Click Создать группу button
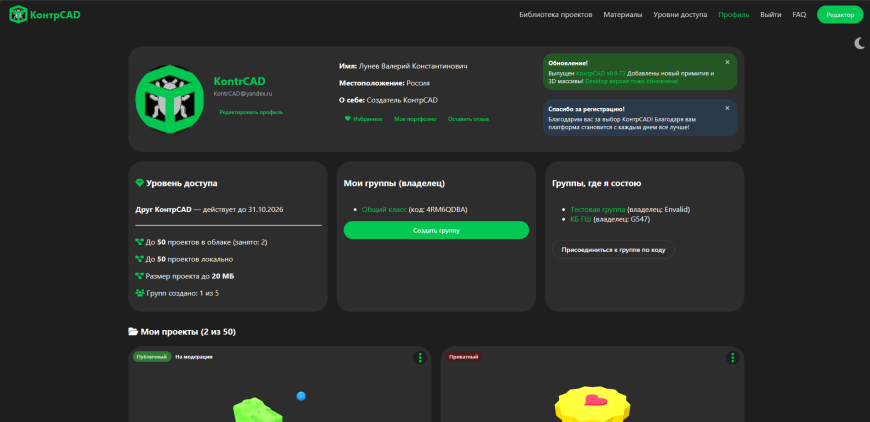The image size is (870, 422). tap(436, 230)
